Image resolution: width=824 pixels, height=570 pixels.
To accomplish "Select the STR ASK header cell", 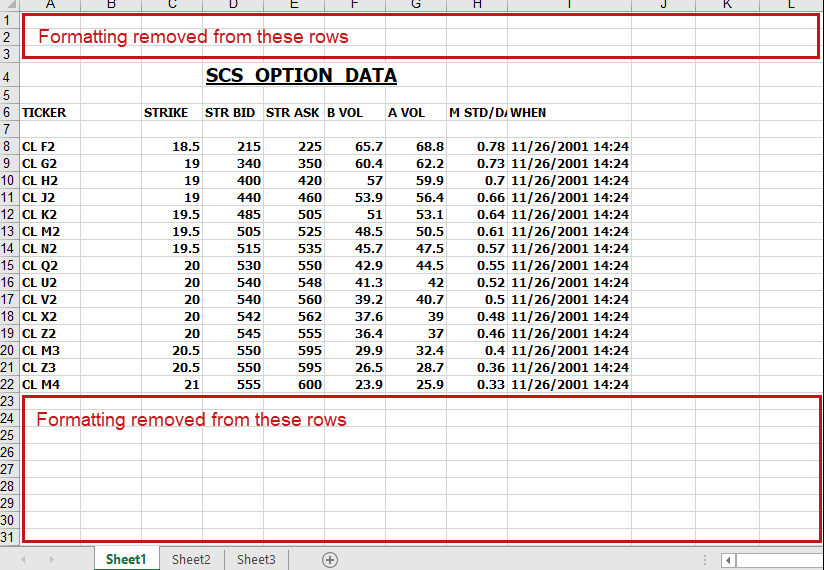I will tap(294, 113).
